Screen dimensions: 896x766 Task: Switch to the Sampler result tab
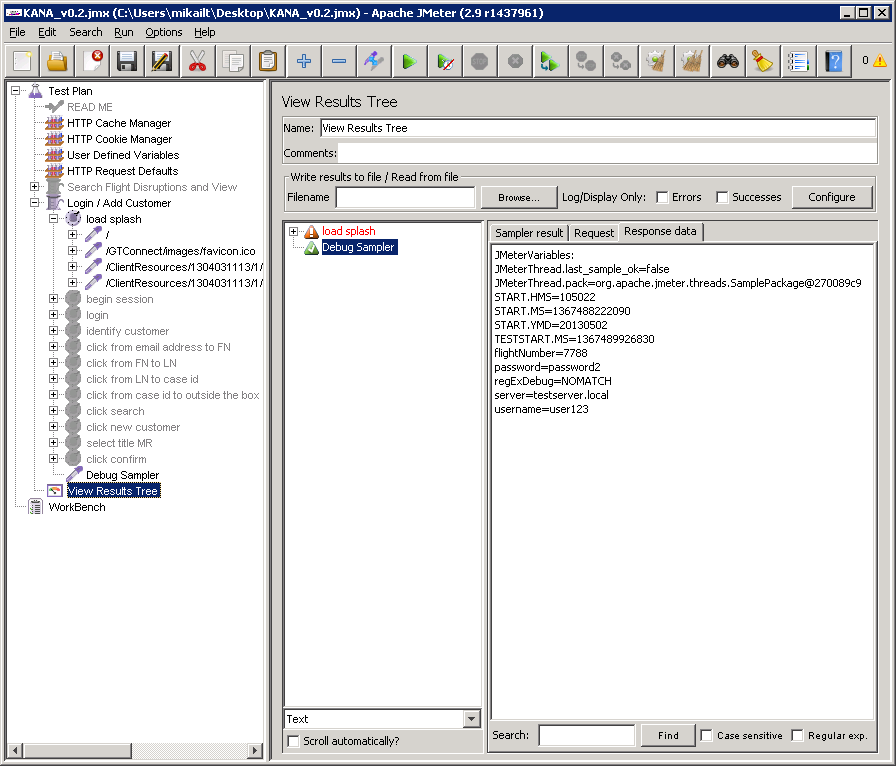529,233
